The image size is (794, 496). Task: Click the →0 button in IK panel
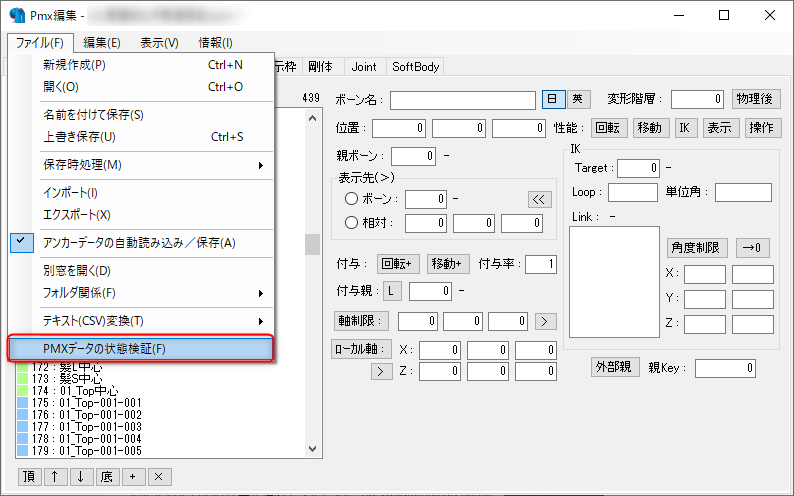(752, 248)
